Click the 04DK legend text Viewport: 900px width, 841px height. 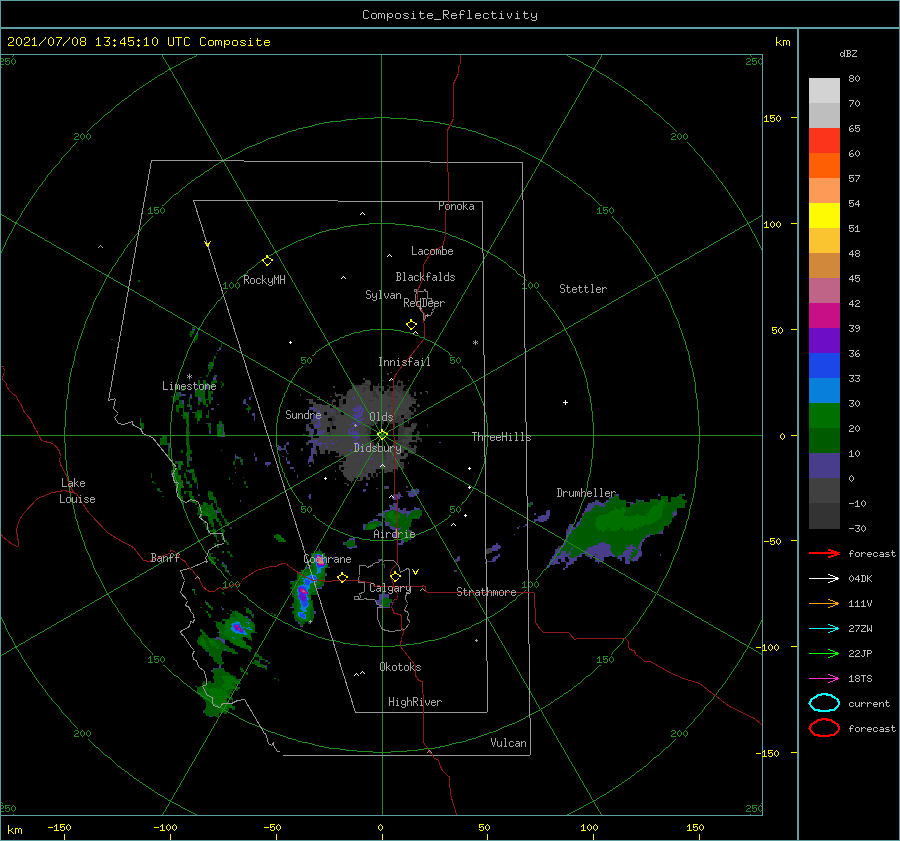[x=860, y=579]
